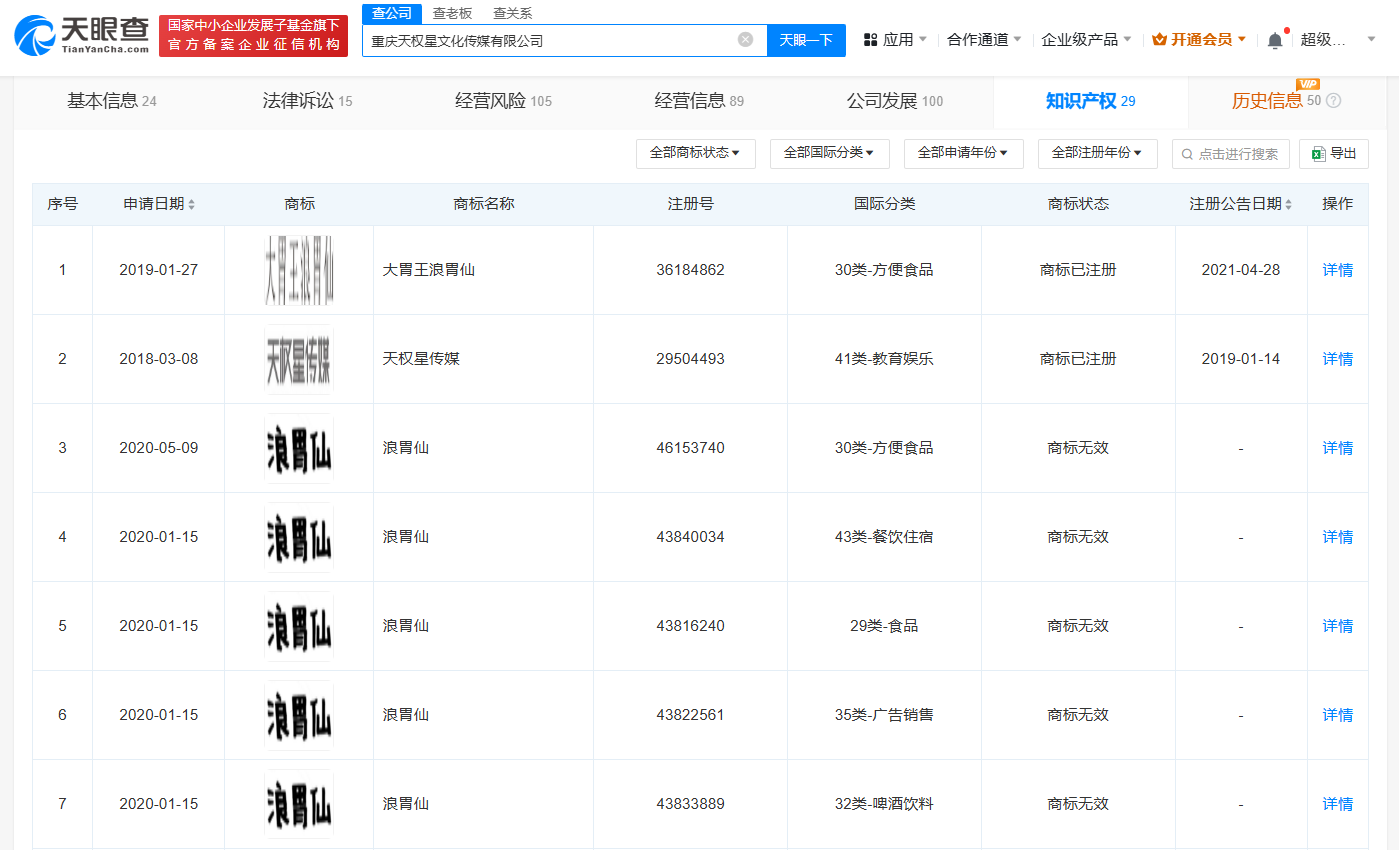Click the 天眼一下 search button

[x=806, y=40]
